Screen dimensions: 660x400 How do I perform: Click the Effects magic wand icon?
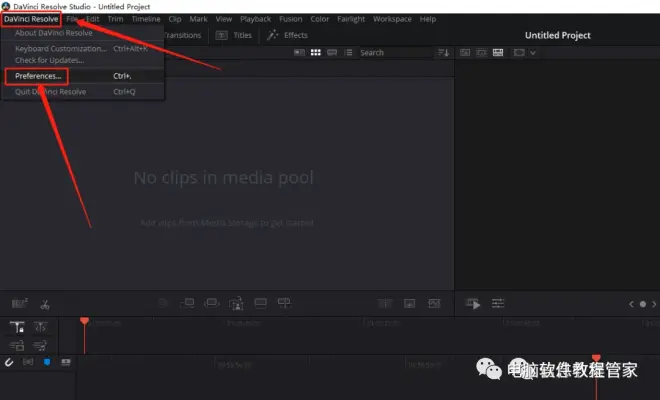[x=272, y=35]
